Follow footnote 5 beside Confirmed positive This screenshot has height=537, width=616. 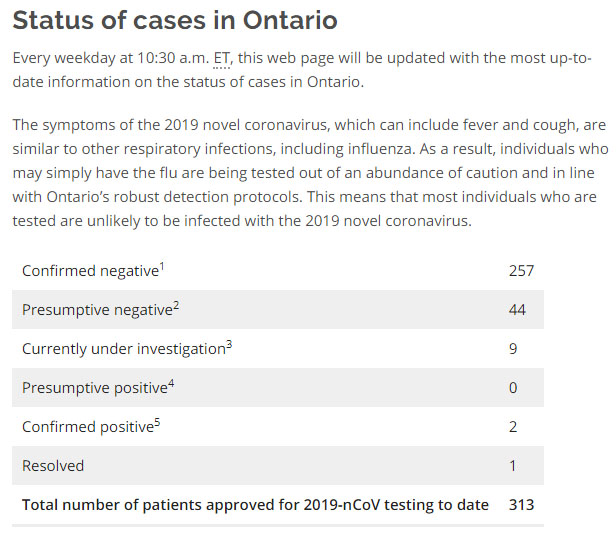[158, 421]
